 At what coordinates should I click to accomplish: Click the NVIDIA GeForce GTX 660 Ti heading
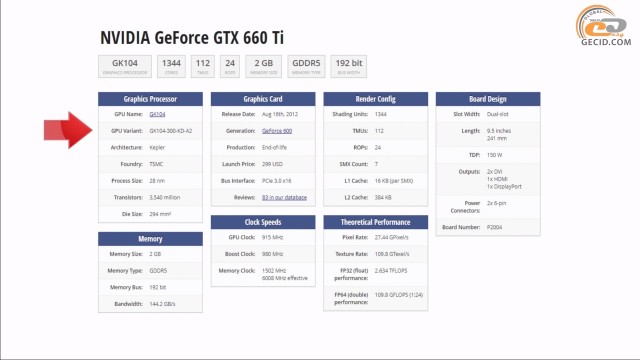[x=192, y=38]
